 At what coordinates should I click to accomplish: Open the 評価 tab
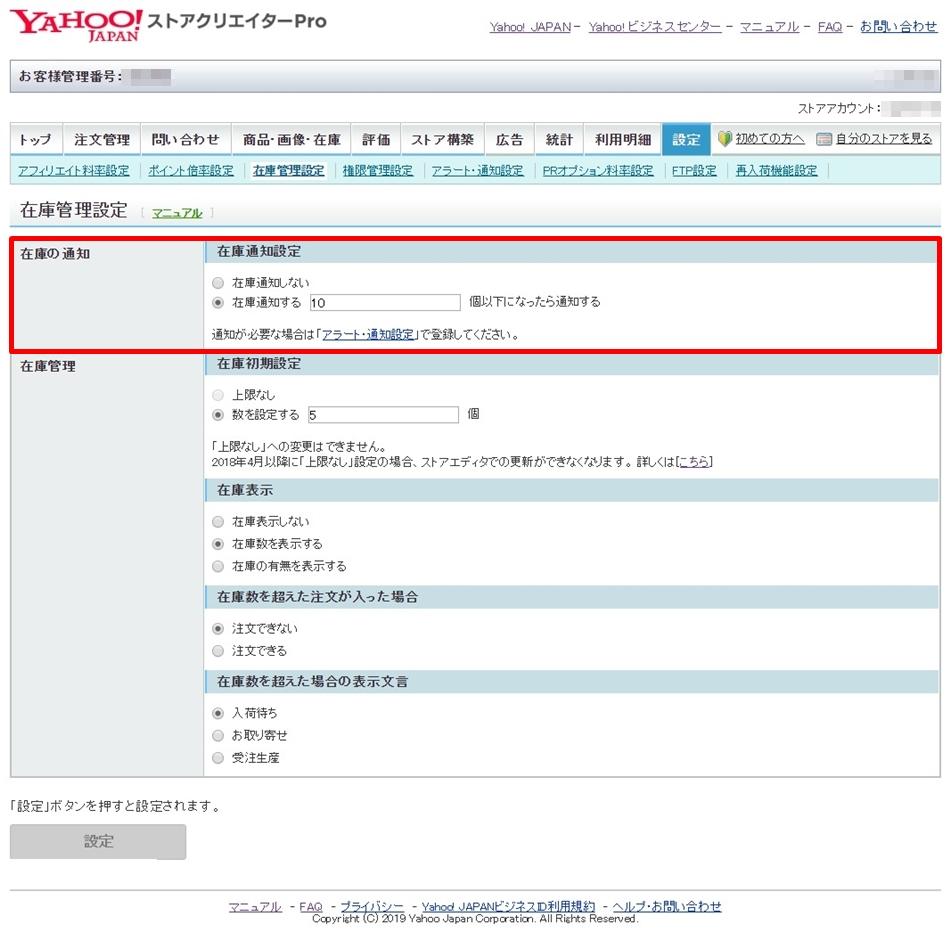376,139
